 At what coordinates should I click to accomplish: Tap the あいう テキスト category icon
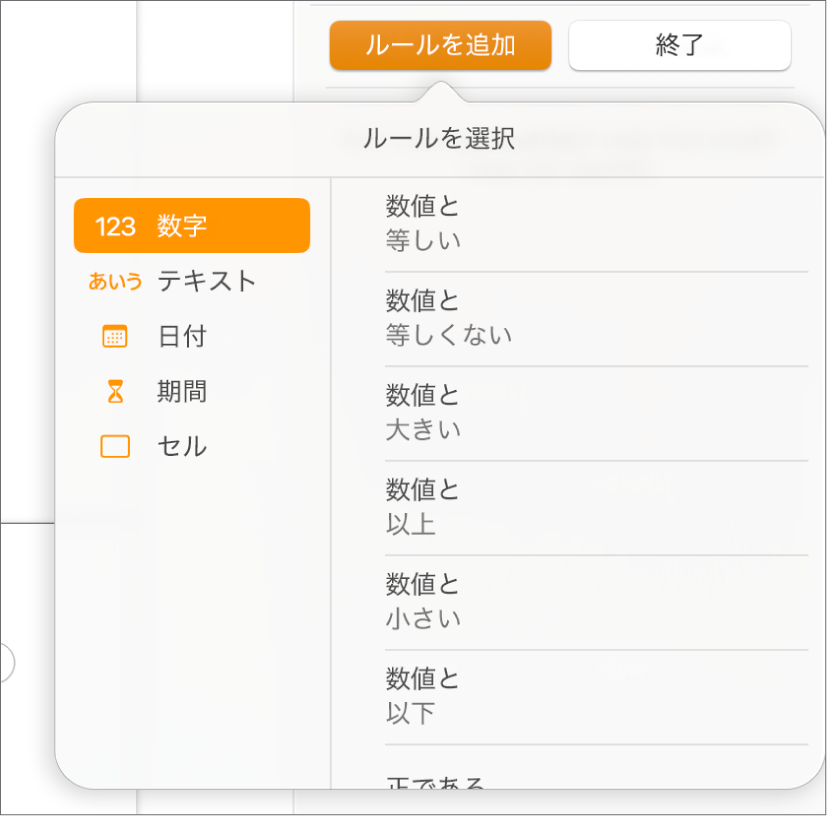[x=114, y=281]
